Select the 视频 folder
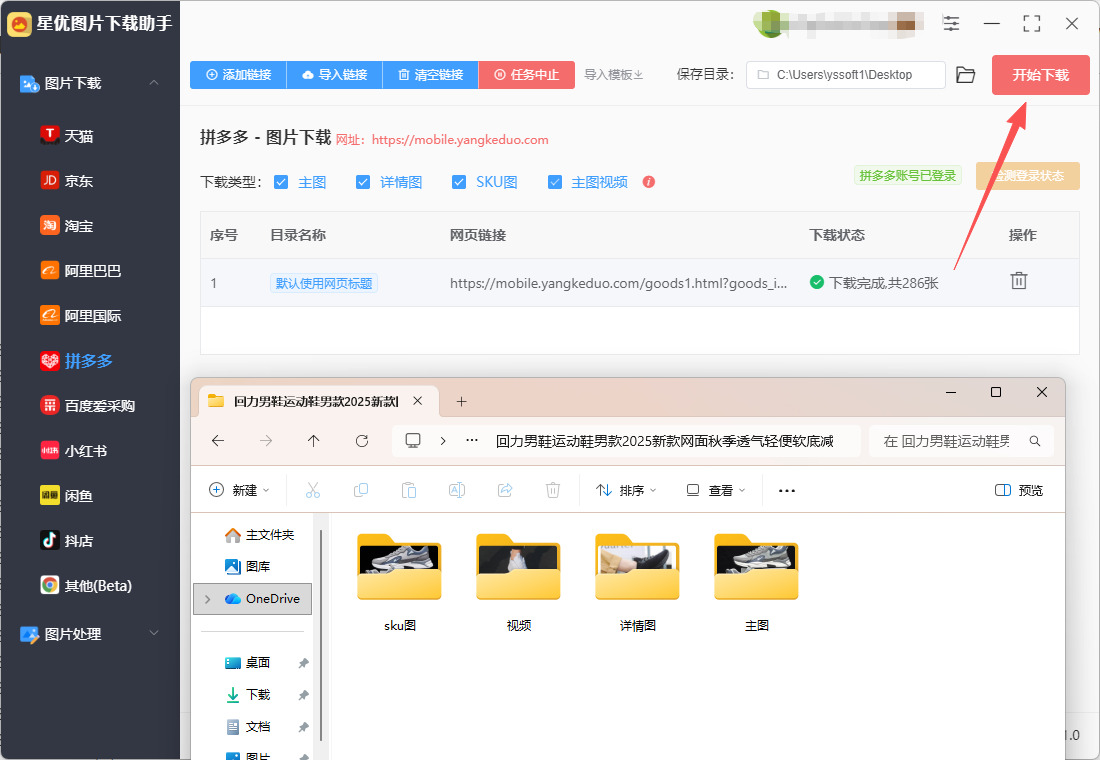Image resolution: width=1100 pixels, height=760 pixels. click(518, 582)
